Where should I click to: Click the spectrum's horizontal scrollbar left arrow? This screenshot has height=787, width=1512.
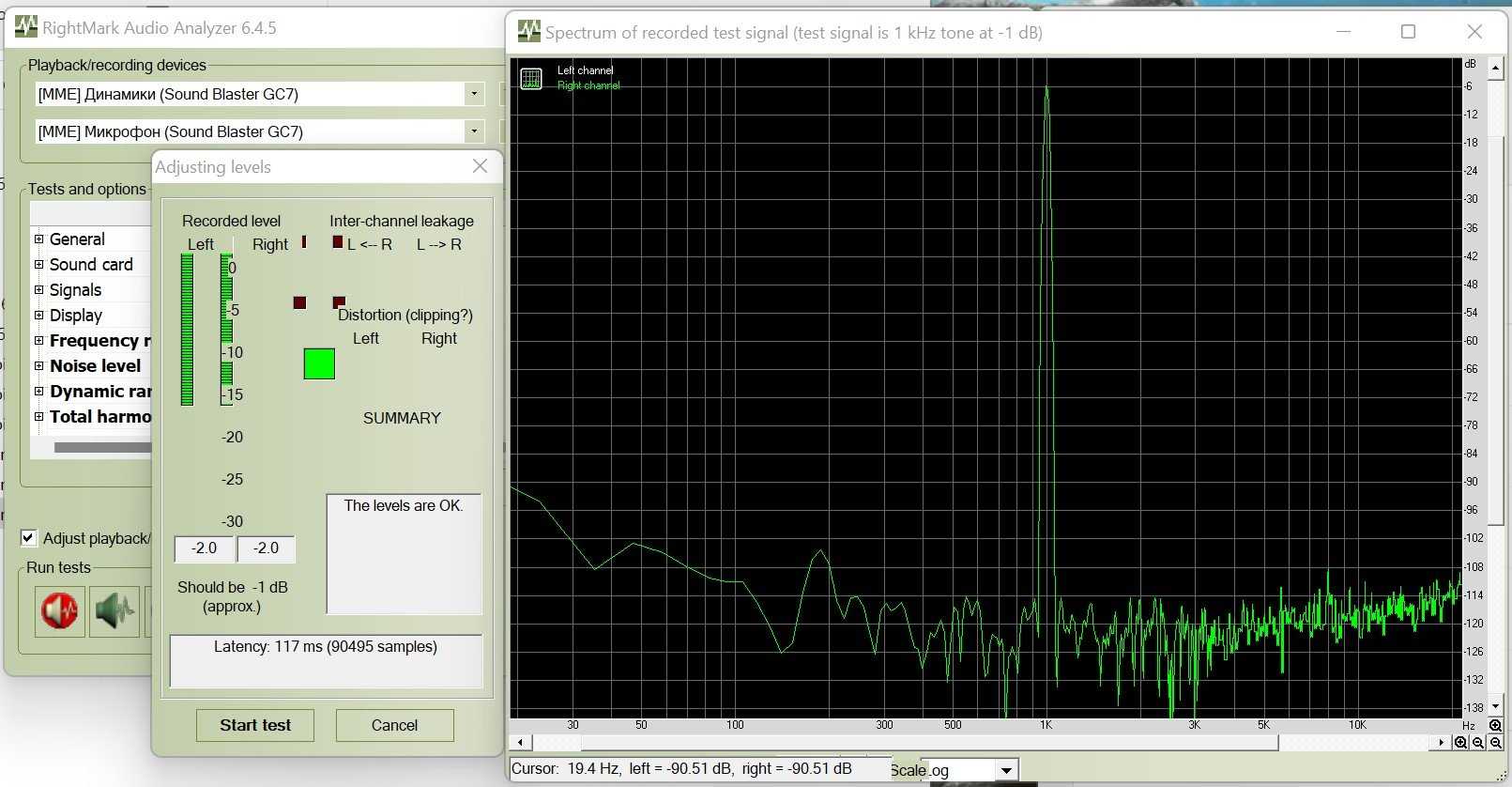pyautogui.click(x=520, y=743)
